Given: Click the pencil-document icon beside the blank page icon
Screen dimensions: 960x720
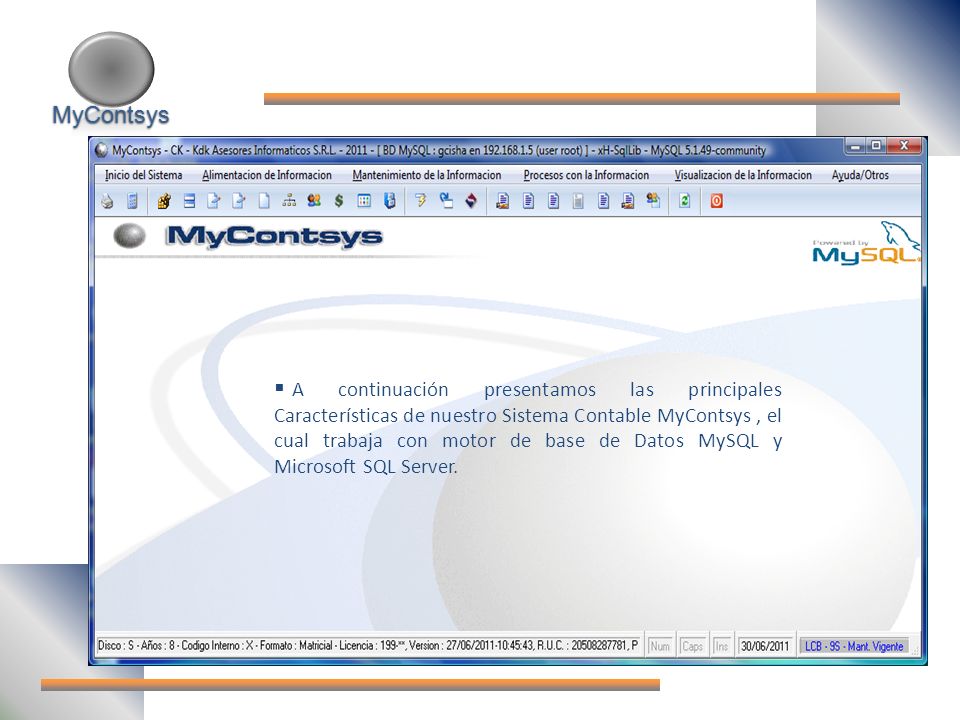Looking at the screenshot, I should pos(239,201).
